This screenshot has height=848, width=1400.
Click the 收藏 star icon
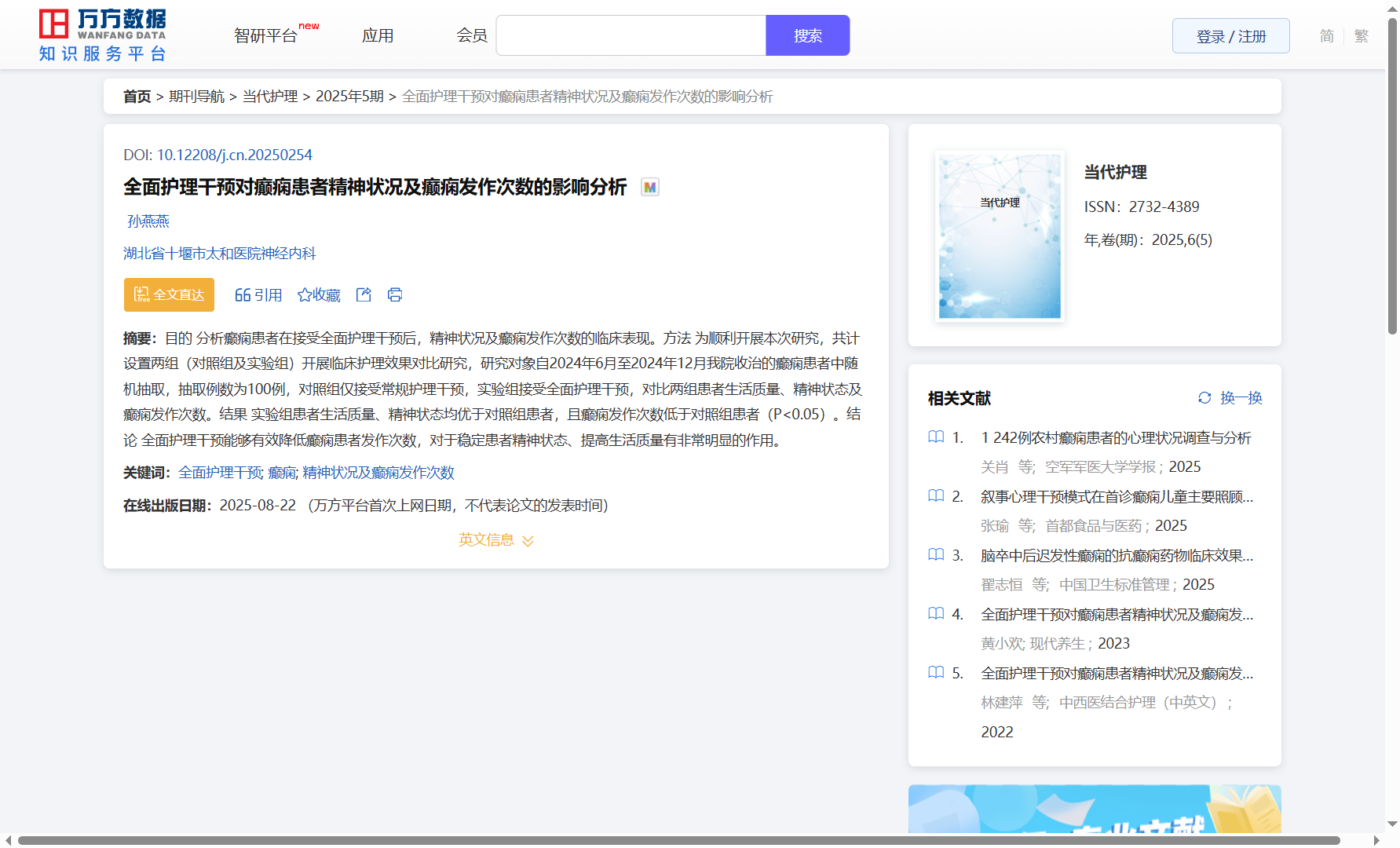305,294
